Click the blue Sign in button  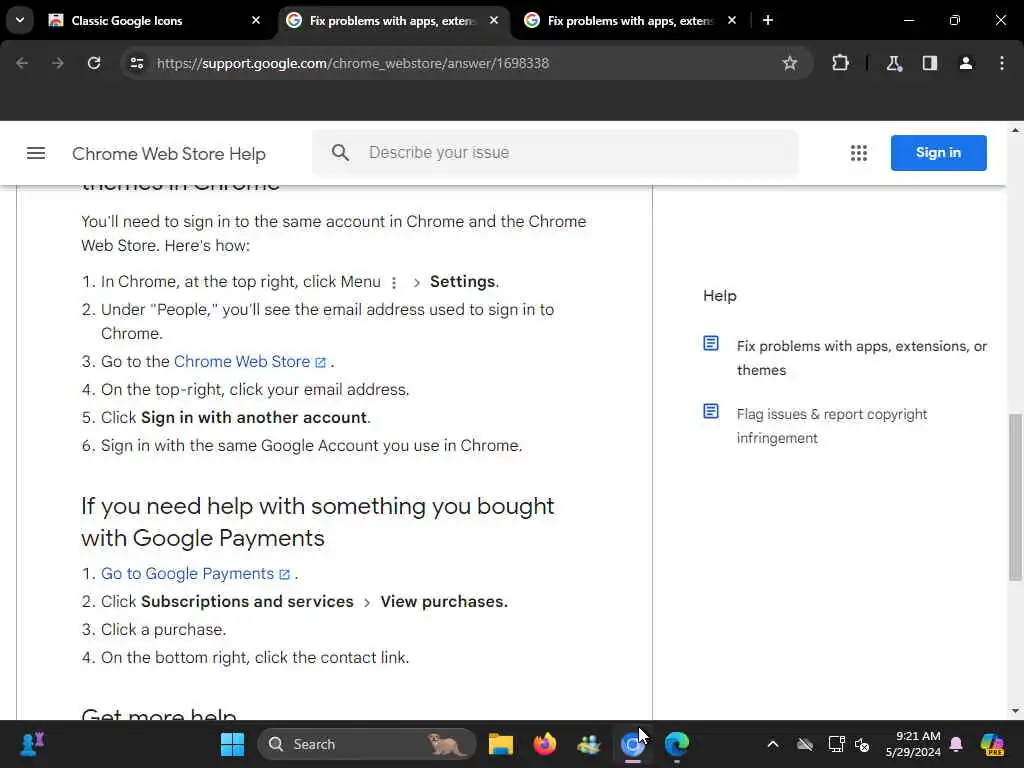[938, 153]
